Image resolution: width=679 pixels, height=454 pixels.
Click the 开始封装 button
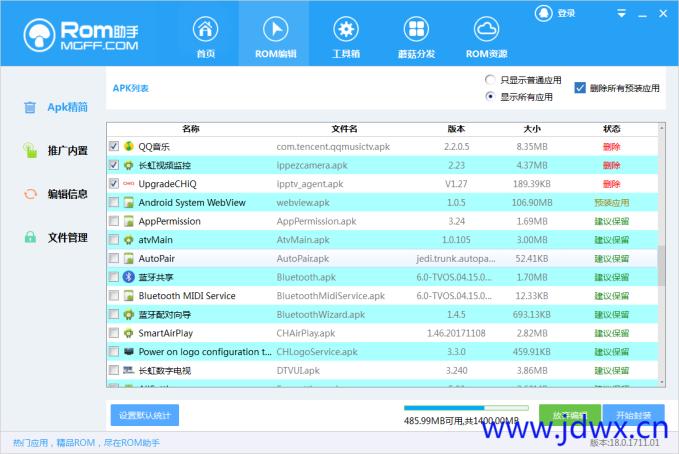(x=634, y=415)
